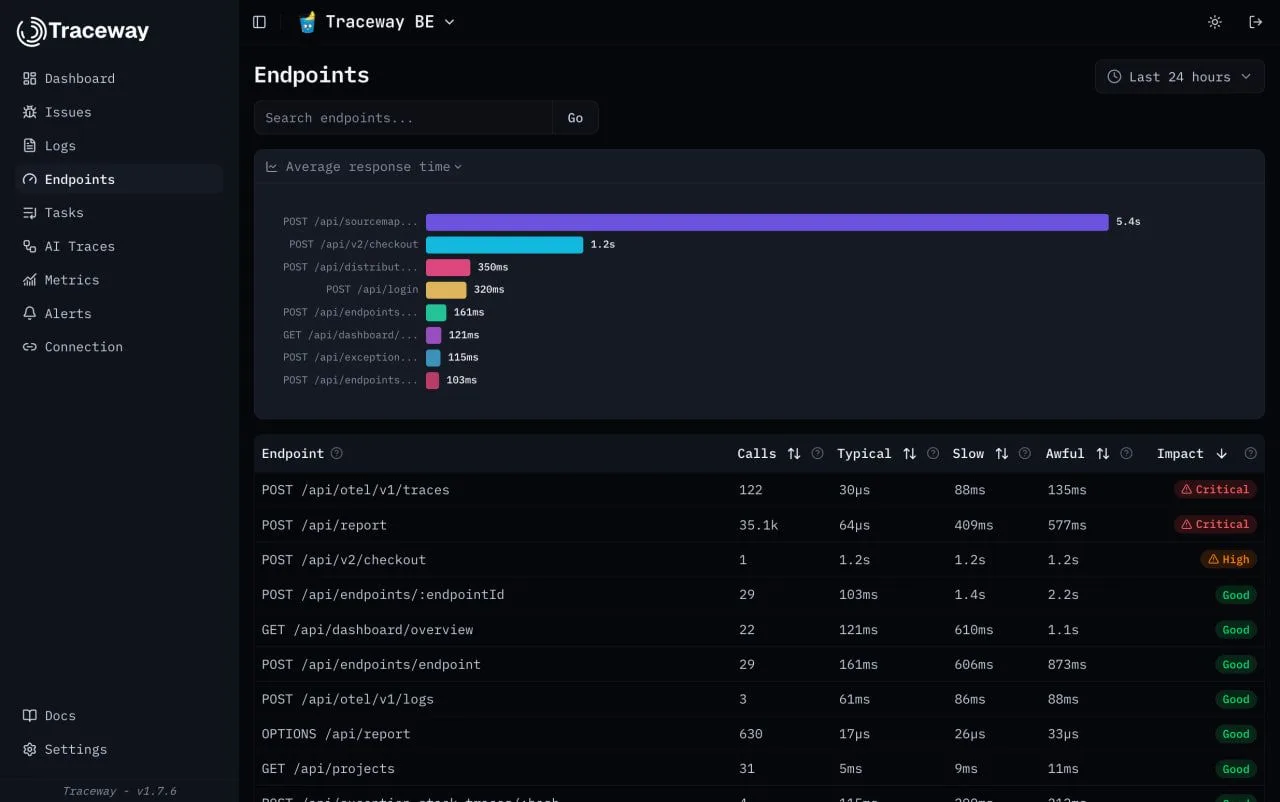The height and width of the screenshot is (802, 1280).
Task: Open POST /api/v2/checkout table row
Action: pyautogui.click(x=759, y=560)
